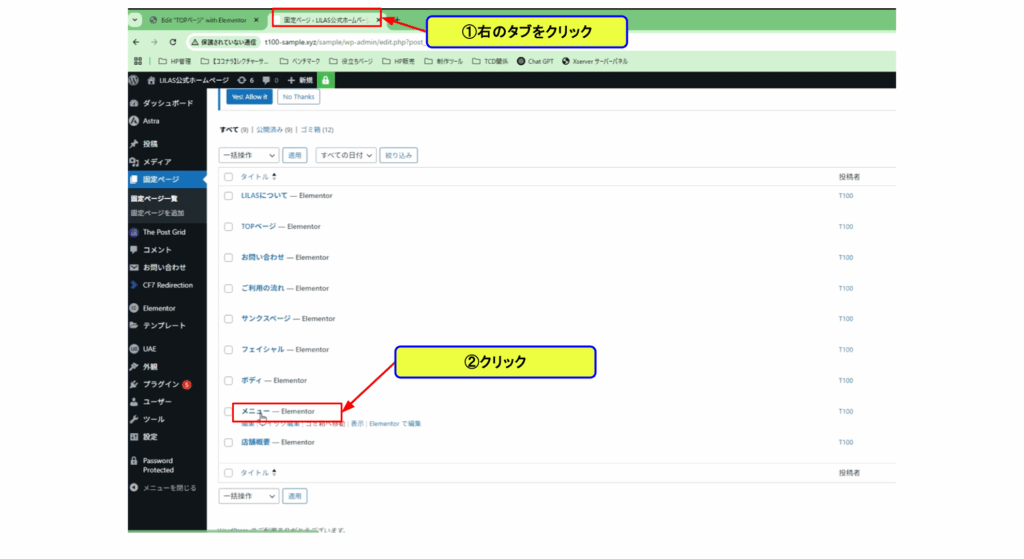Show the ゴミ箱 (12) pages
The image size is (1024, 559).
pyautogui.click(x=317, y=130)
